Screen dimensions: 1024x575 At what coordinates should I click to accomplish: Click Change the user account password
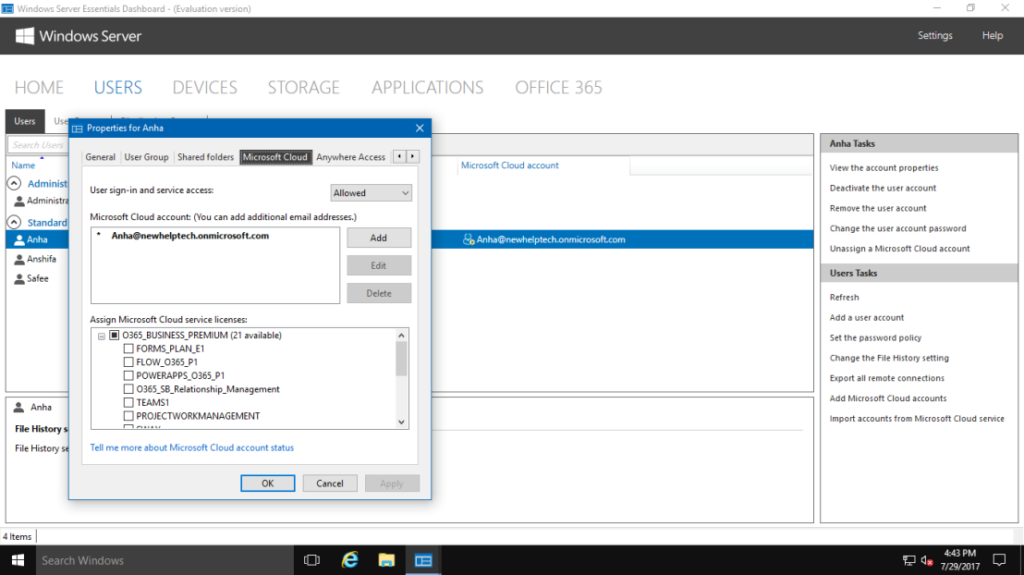[897, 229]
